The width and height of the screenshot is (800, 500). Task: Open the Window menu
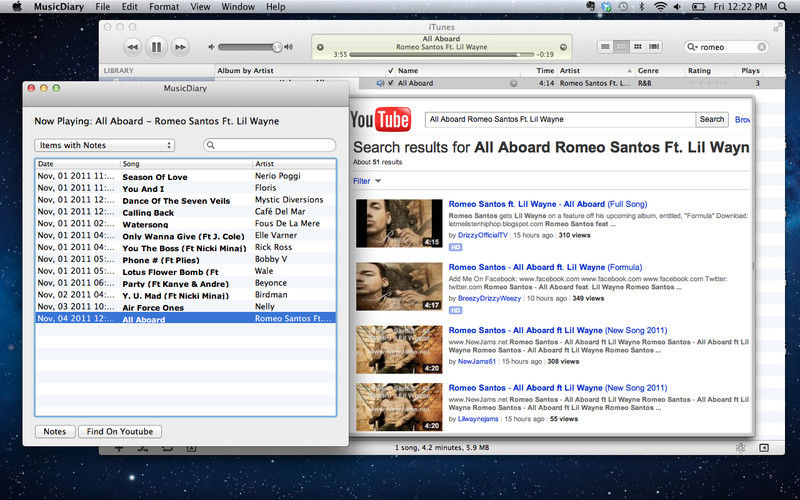coord(237,7)
